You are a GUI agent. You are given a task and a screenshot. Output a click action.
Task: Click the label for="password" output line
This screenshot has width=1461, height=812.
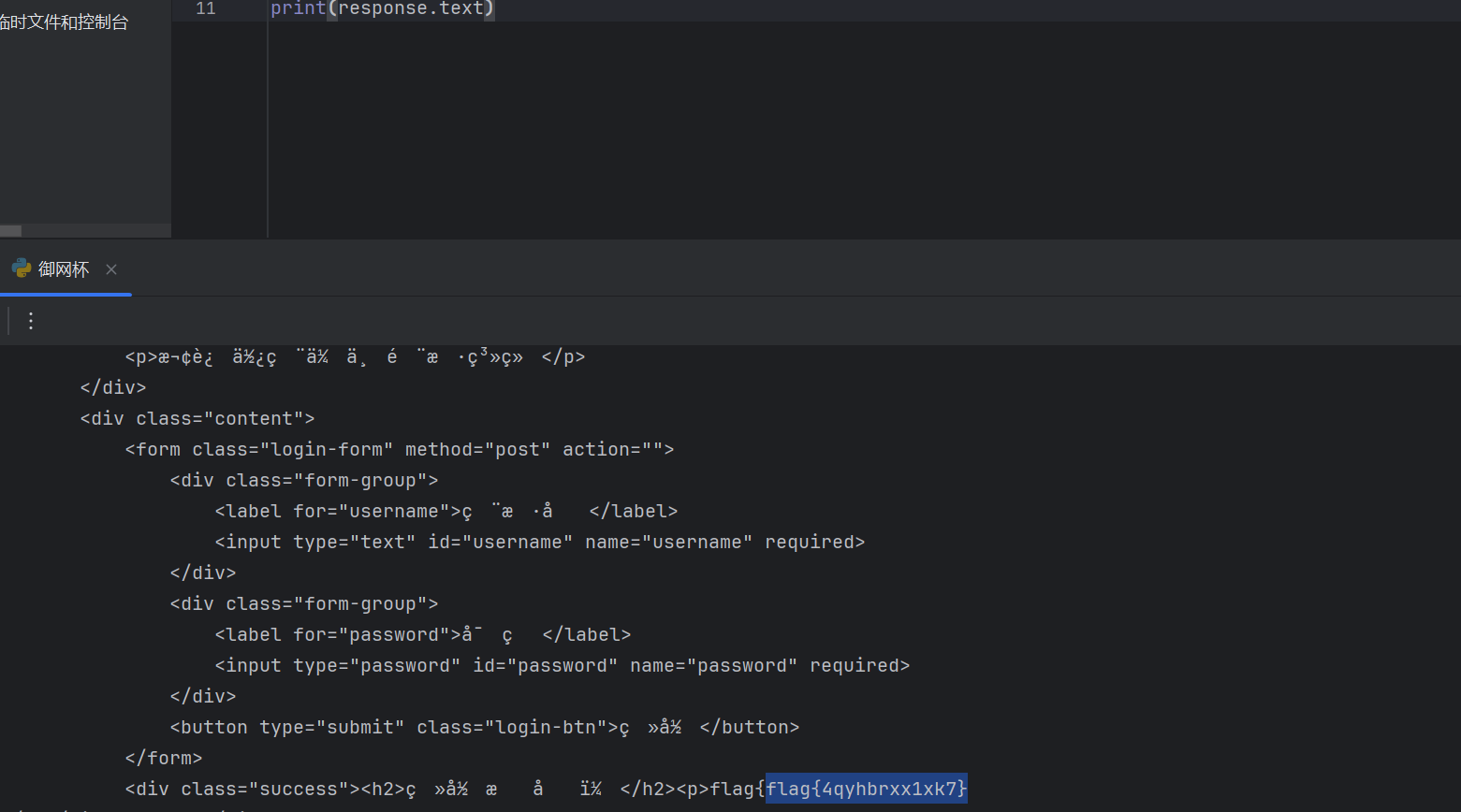(422, 634)
